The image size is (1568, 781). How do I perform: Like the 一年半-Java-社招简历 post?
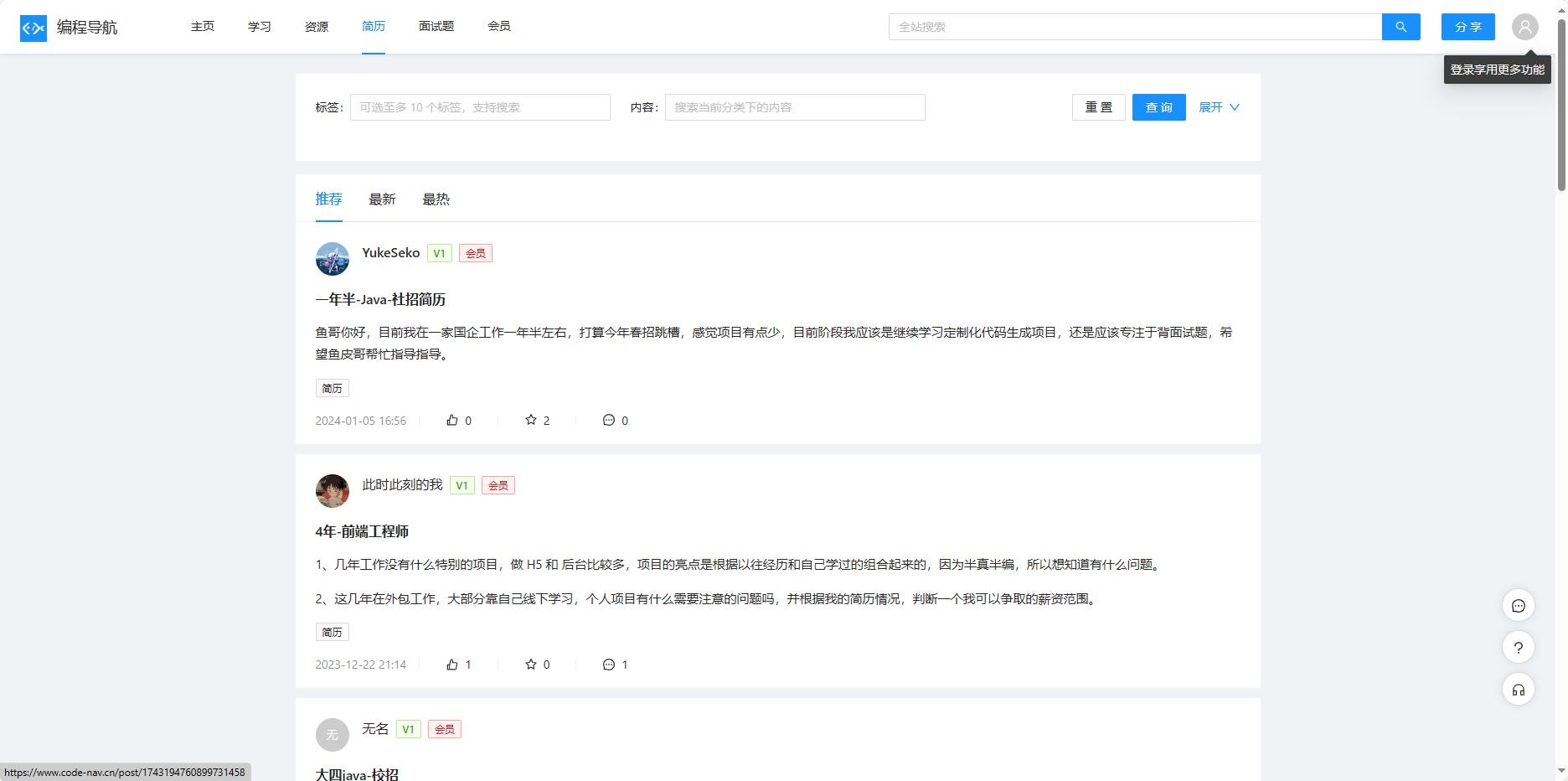point(453,421)
